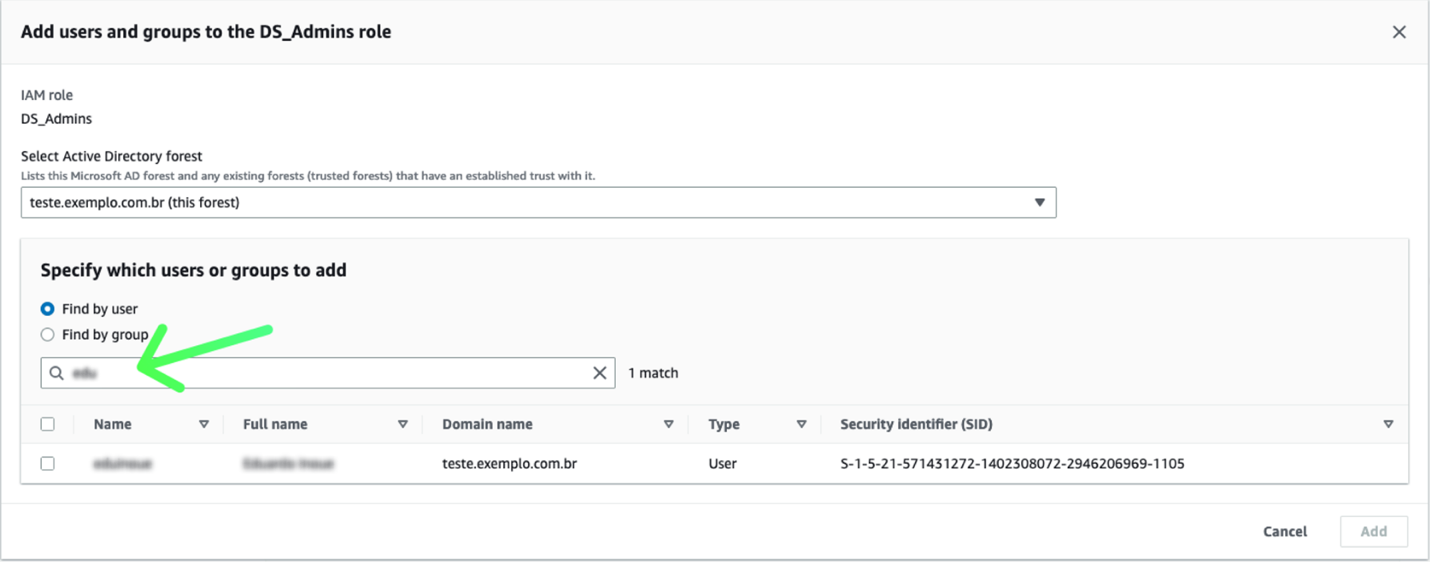Click the Cancel button
1430x562 pixels.
1285,531
